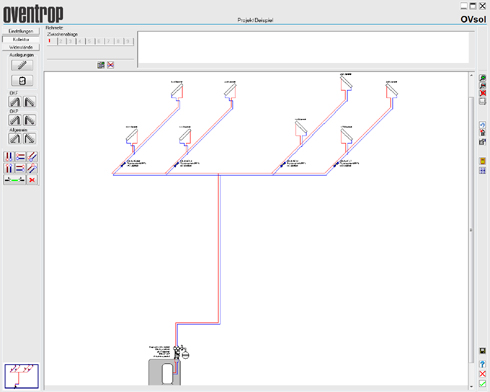
Task: Click the schematic overview thumbnail
Action: 22,376
